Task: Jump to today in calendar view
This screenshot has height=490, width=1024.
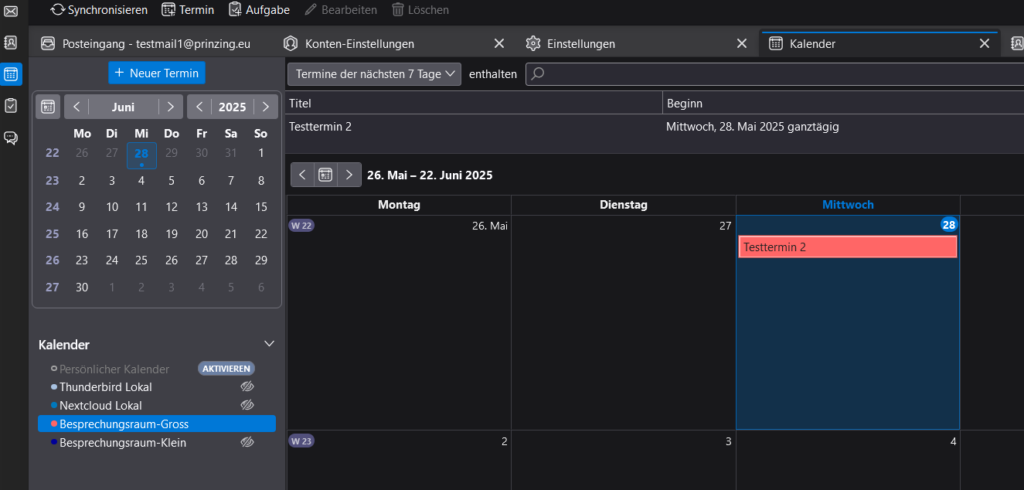Action: coord(325,175)
